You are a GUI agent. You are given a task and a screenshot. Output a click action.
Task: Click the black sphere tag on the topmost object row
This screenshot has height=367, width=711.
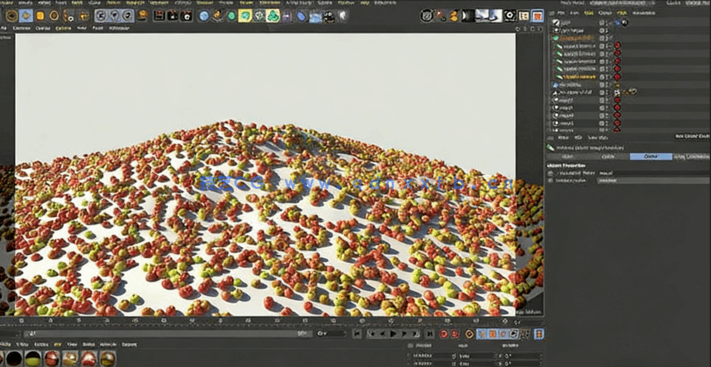(x=625, y=22)
